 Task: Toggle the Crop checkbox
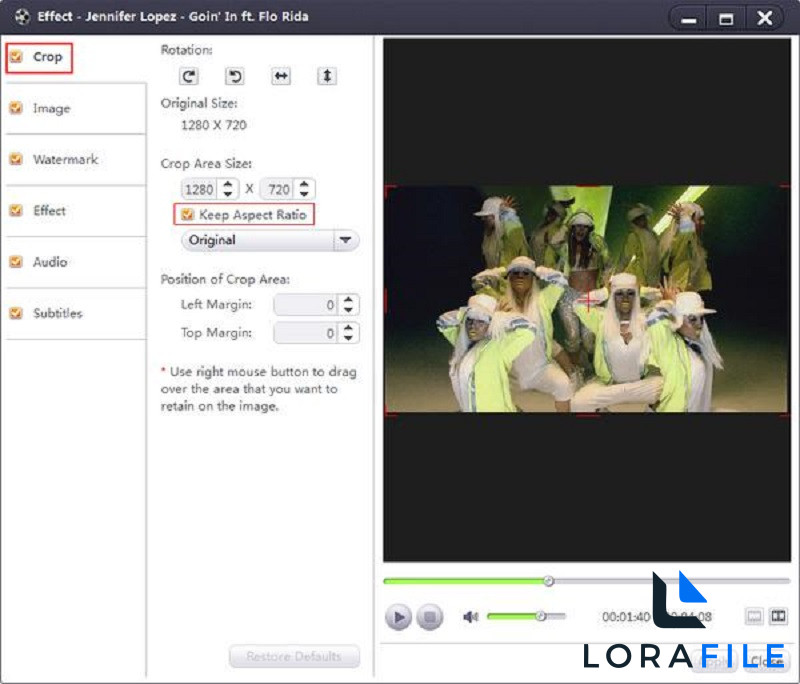(16, 57)
